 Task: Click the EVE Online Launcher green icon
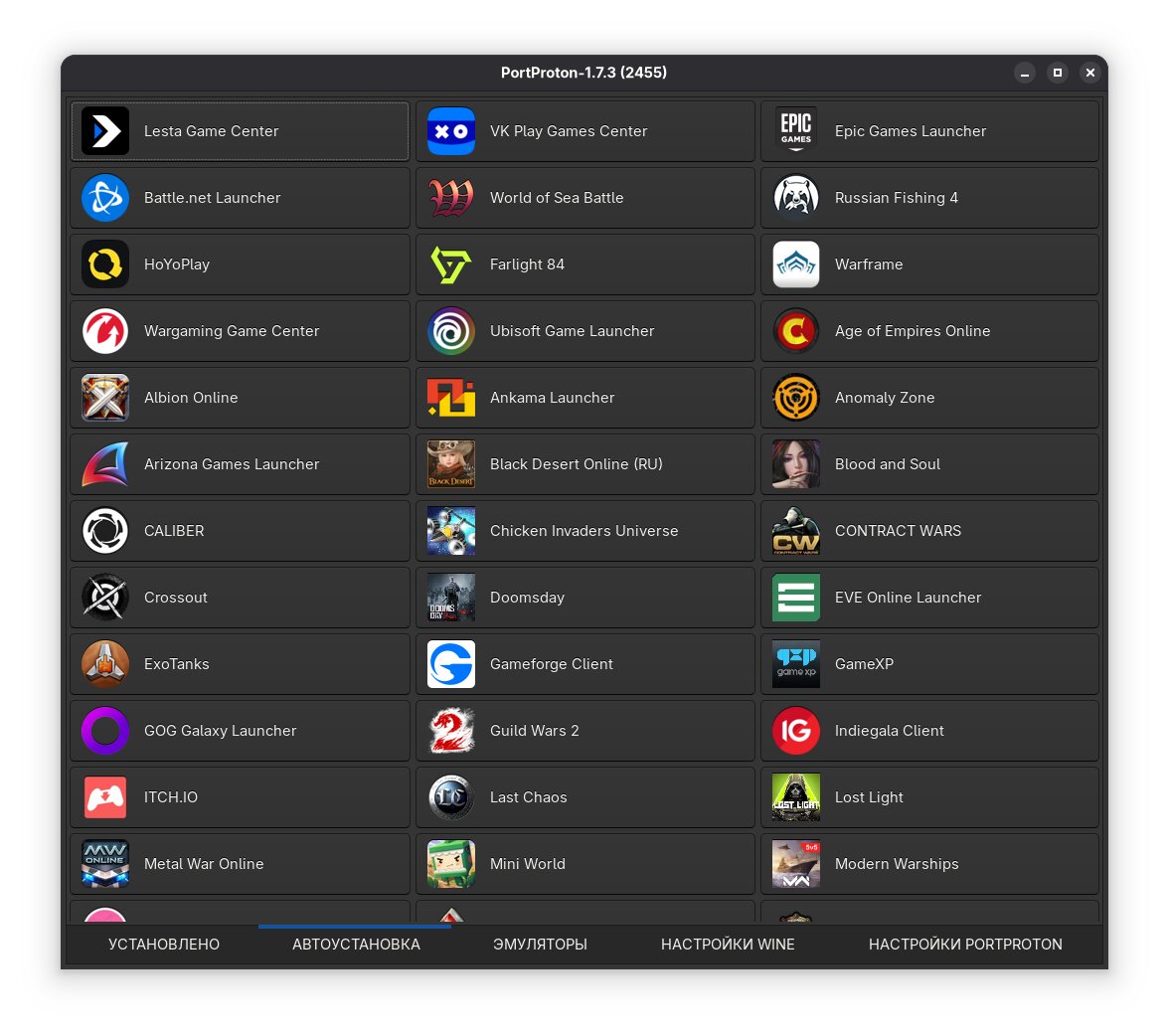[x=796, y=598]
